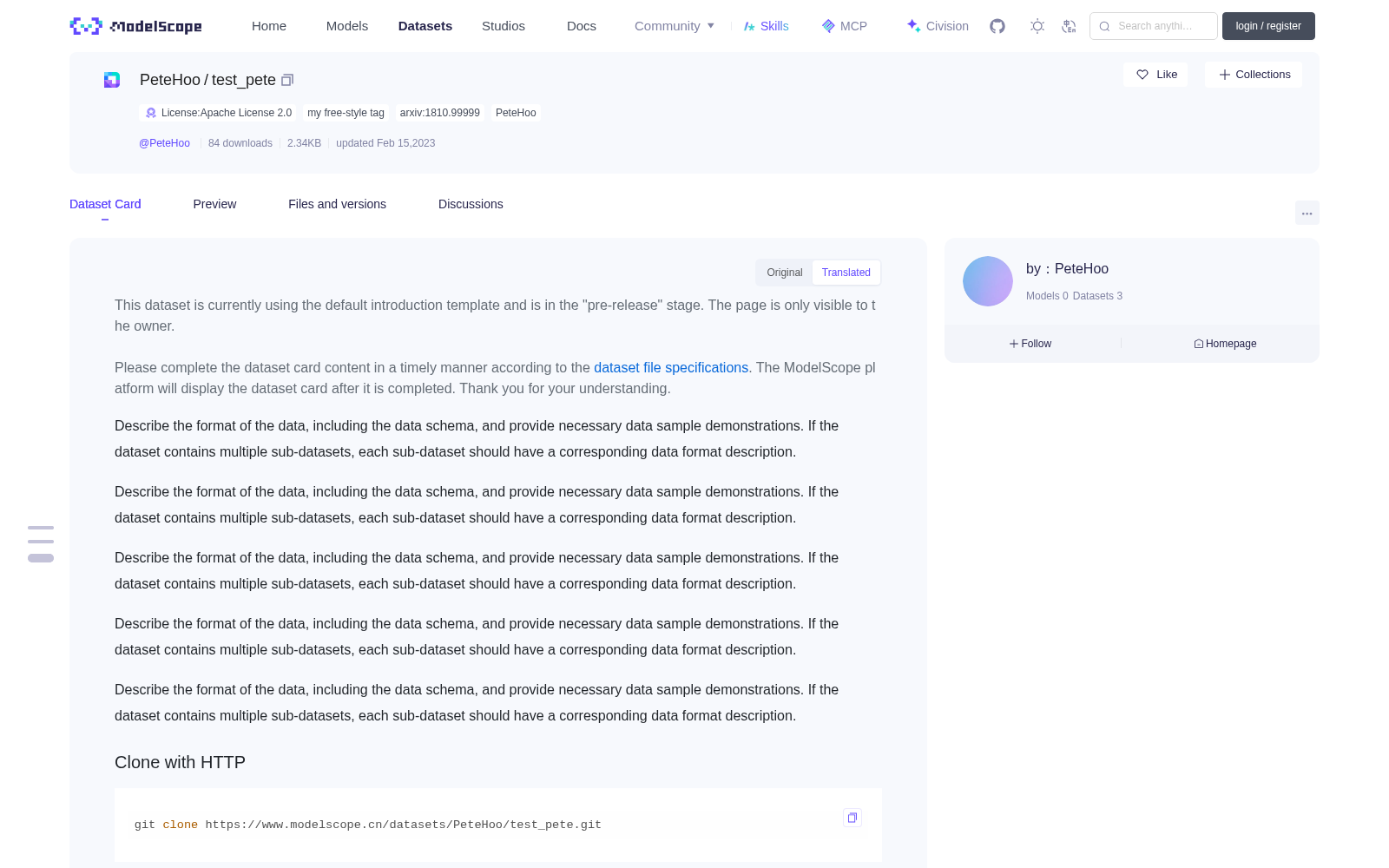The width and height of the screenshot is (1389, 868).
Task: Click the 2.34KB size label
Action: [304, 143]
